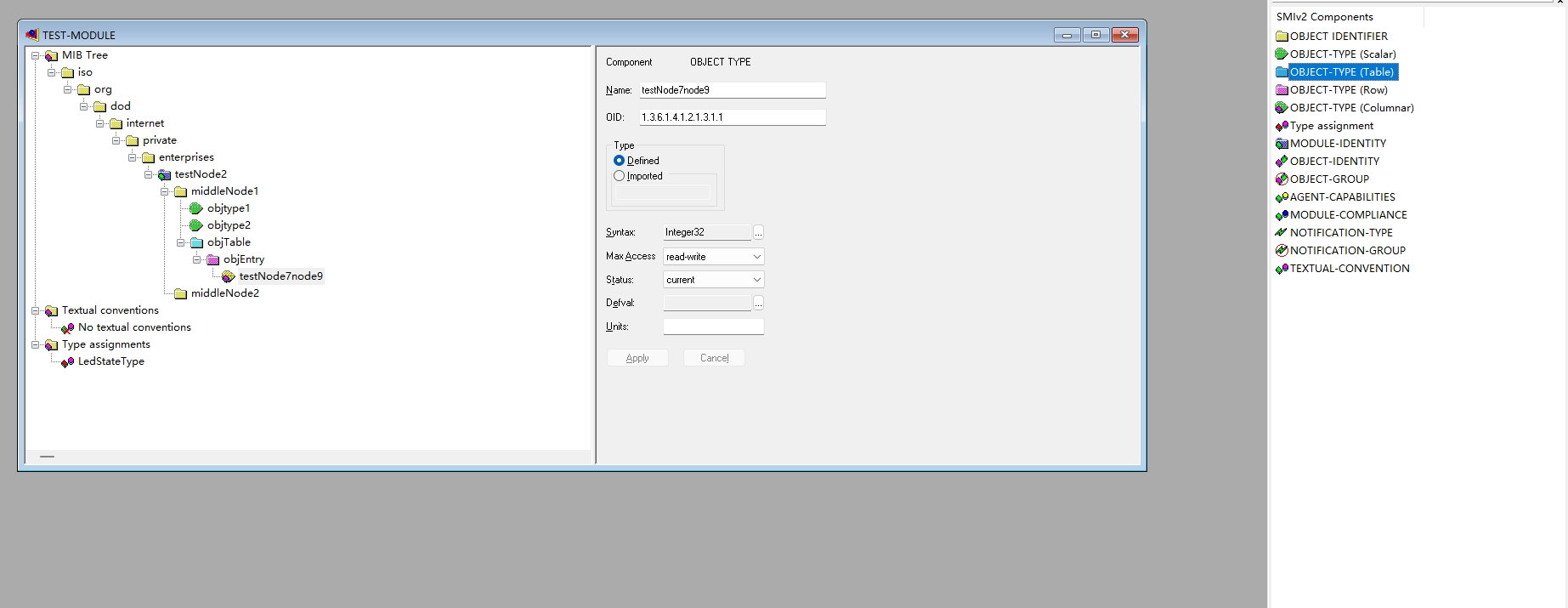Select the MODULE-COMPLIANCE component icon

[1282, 215]
